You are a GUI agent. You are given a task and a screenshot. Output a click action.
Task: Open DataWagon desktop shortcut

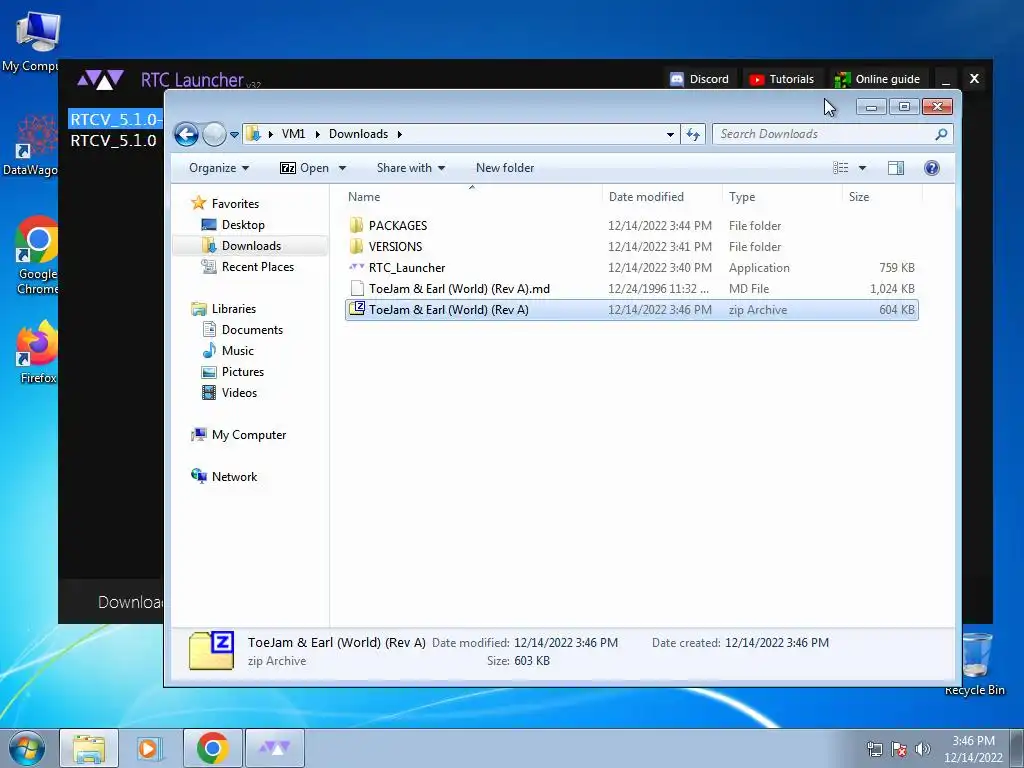33,145
